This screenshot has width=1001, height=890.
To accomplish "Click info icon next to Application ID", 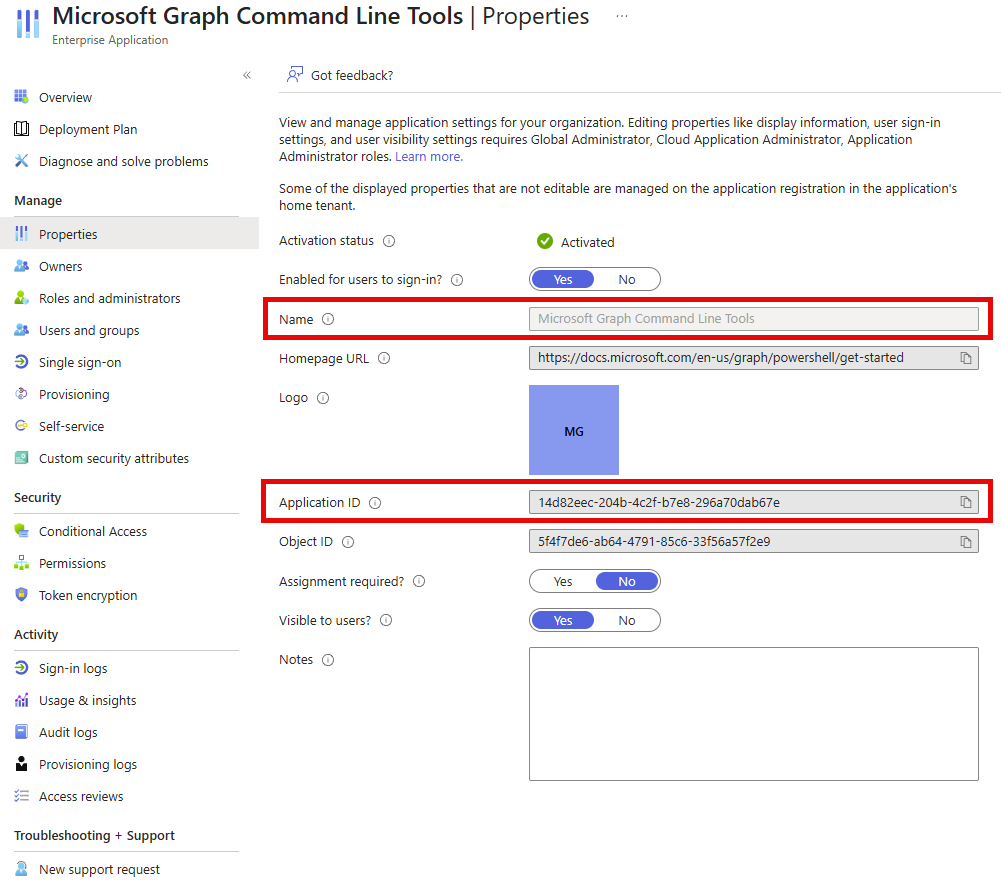I will [x=375, y=503].
